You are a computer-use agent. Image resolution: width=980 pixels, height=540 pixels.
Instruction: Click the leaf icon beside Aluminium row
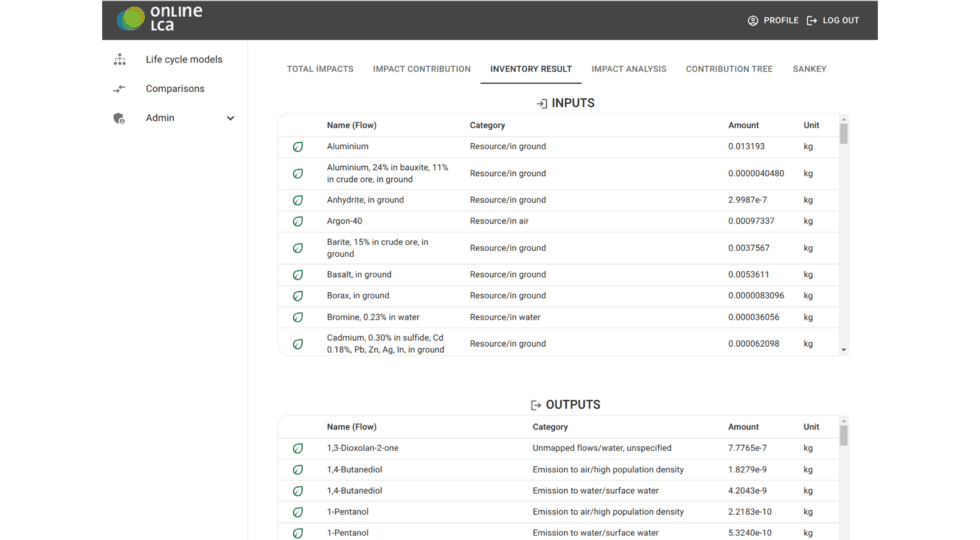click(x=298, y=147)
